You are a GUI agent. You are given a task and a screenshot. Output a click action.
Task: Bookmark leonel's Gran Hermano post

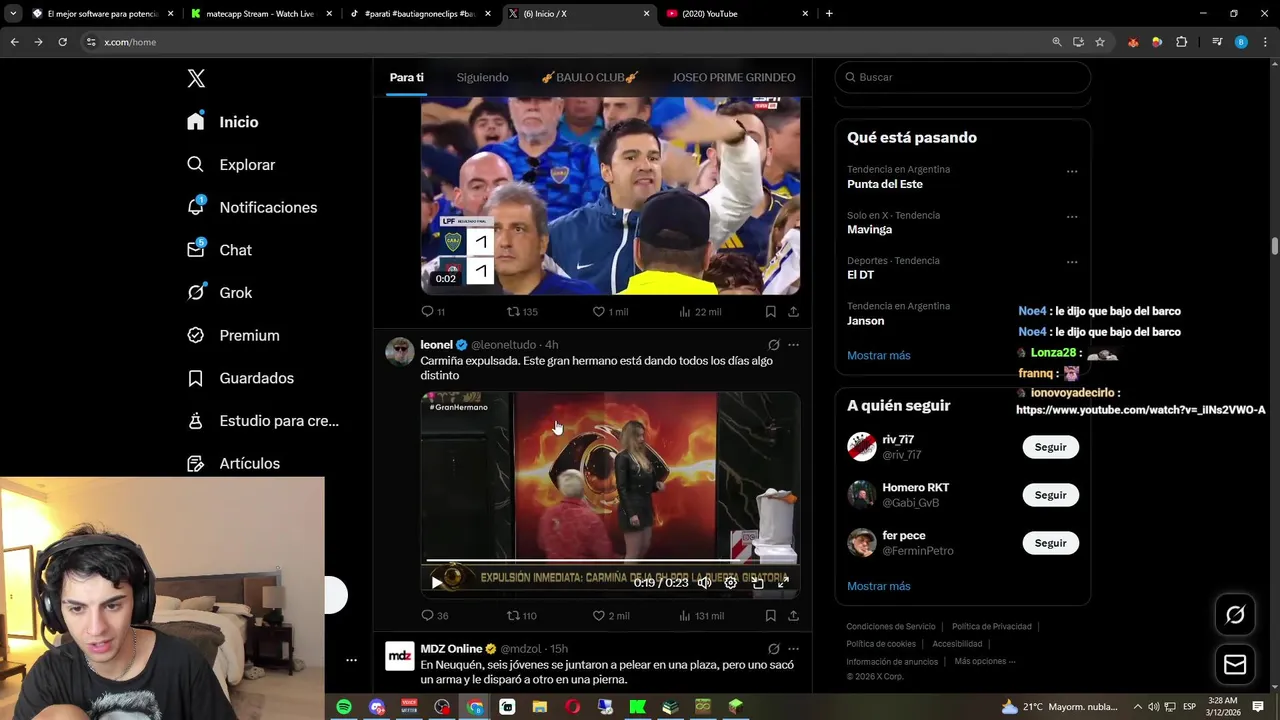(770, 616)
